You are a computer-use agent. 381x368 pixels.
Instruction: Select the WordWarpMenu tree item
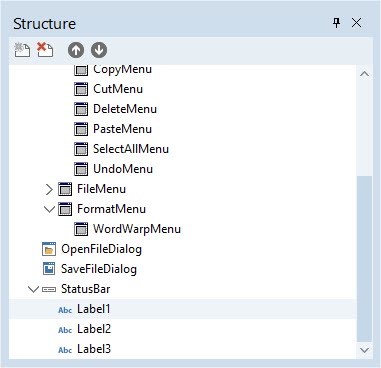tap(137, 229)
